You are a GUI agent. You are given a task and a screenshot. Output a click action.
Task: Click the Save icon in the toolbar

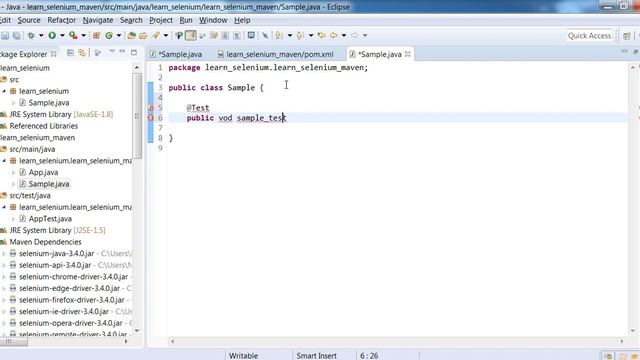(x=5, y=36)
